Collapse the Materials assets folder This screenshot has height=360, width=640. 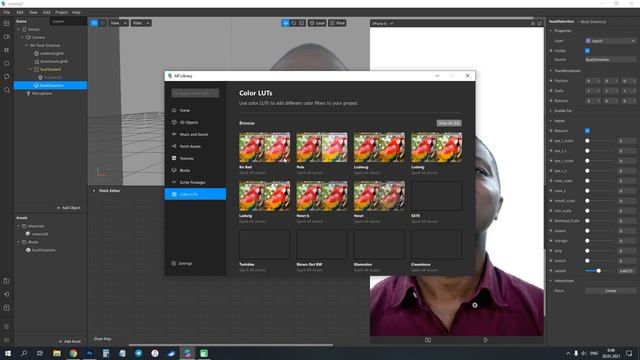click(18, 226)
